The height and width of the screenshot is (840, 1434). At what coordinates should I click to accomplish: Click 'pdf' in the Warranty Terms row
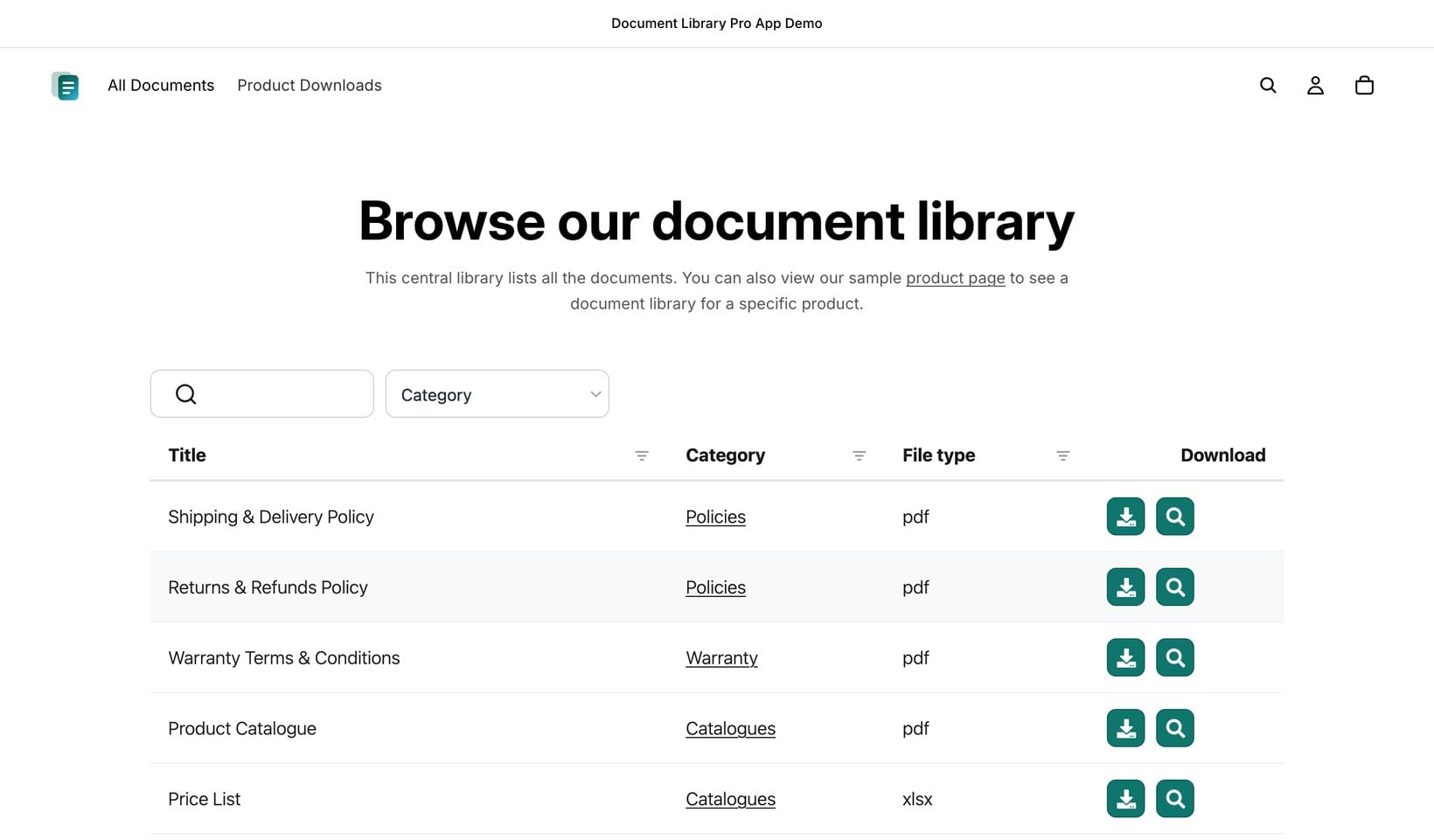915,658
